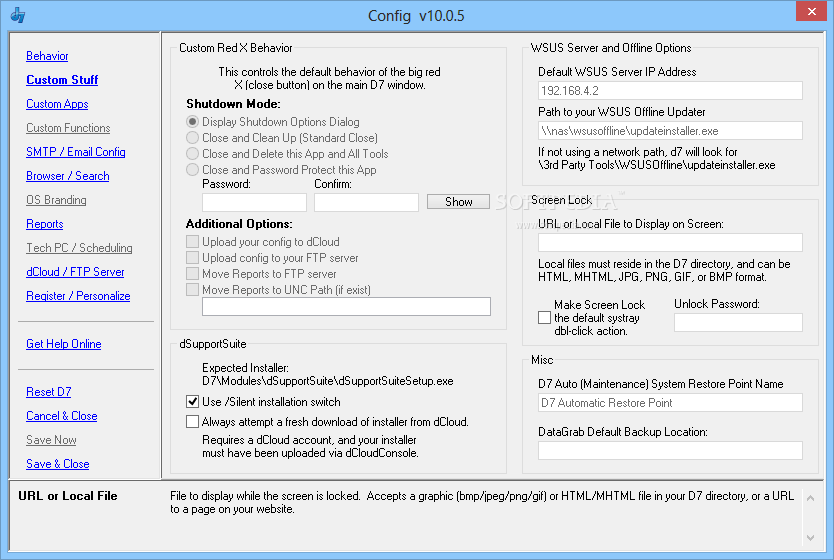Close the Config window

click(811, 11)
